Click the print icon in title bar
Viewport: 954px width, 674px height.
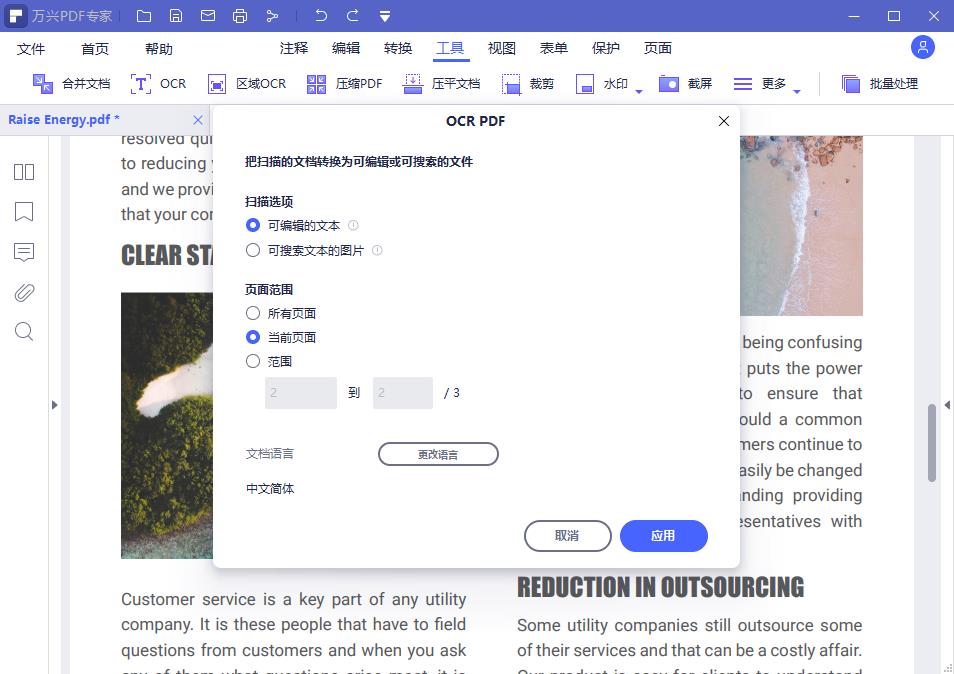240,16
